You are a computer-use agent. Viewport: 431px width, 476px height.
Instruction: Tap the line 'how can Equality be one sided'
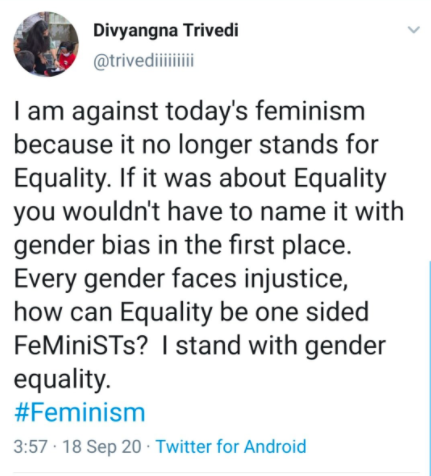pyautogui.click(x=191, y=312)
